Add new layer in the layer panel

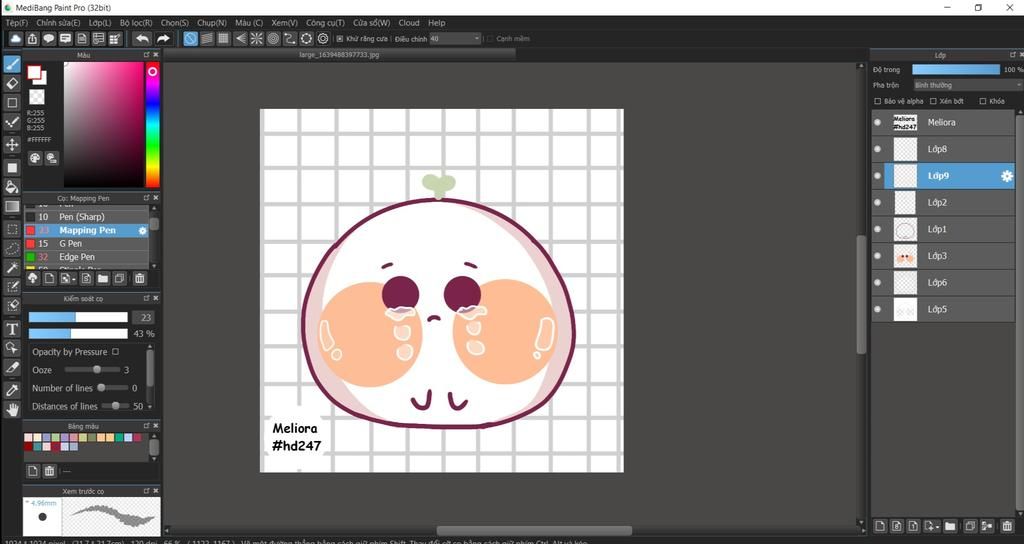coord(880,526)
